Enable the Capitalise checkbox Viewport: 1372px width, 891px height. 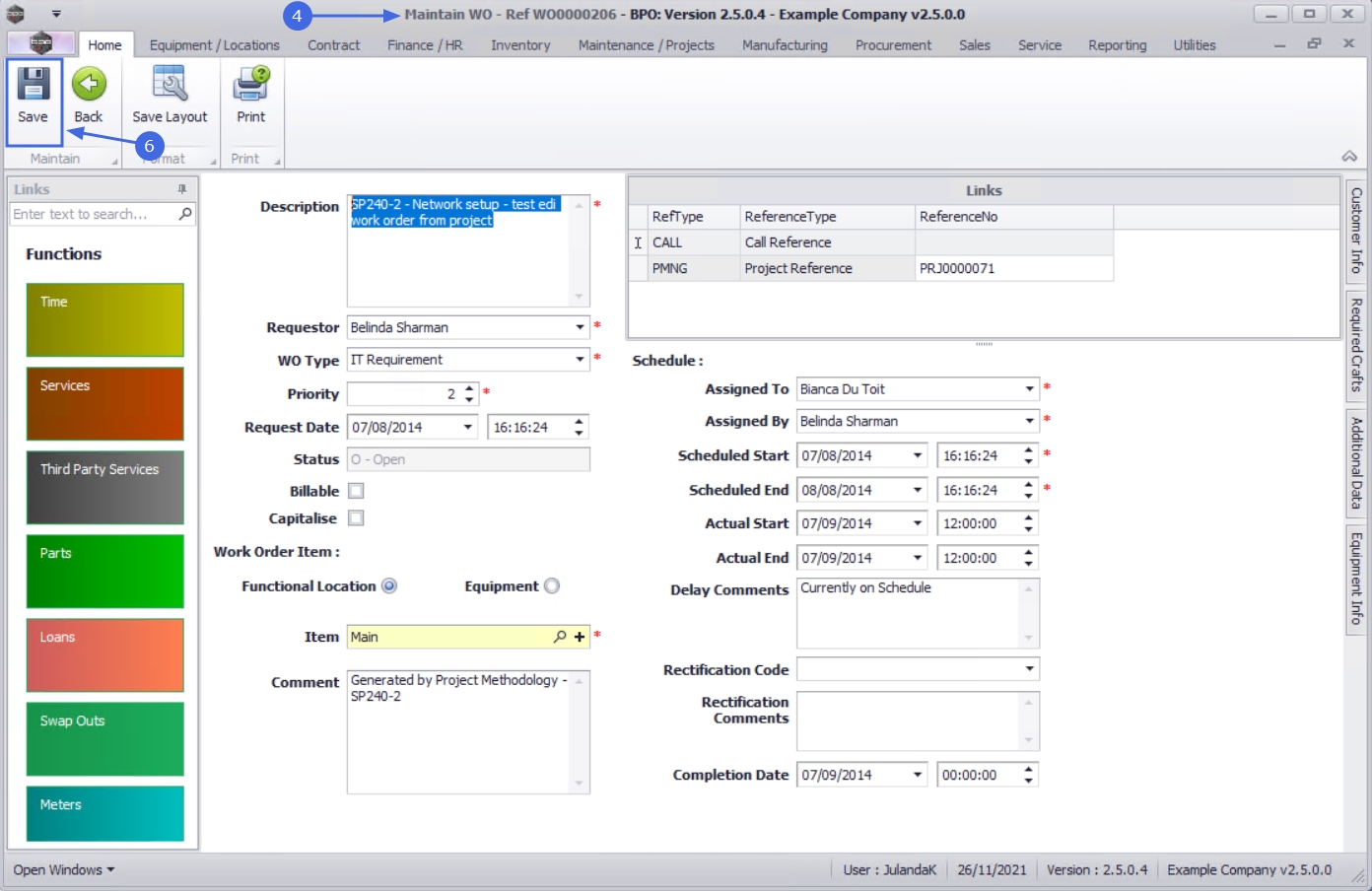point(356,518)
